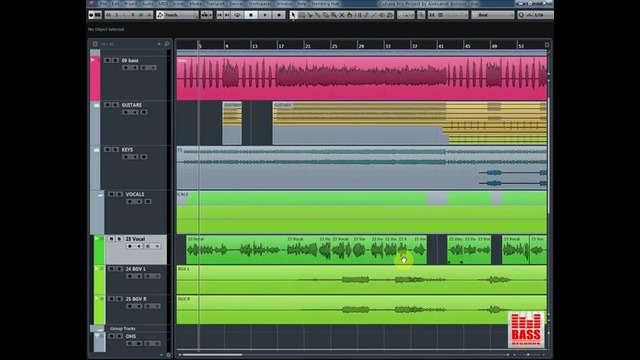The image size is (640, 360).
Task: Solo the 25 BGV R track
Action: click(x=120, y=299)
